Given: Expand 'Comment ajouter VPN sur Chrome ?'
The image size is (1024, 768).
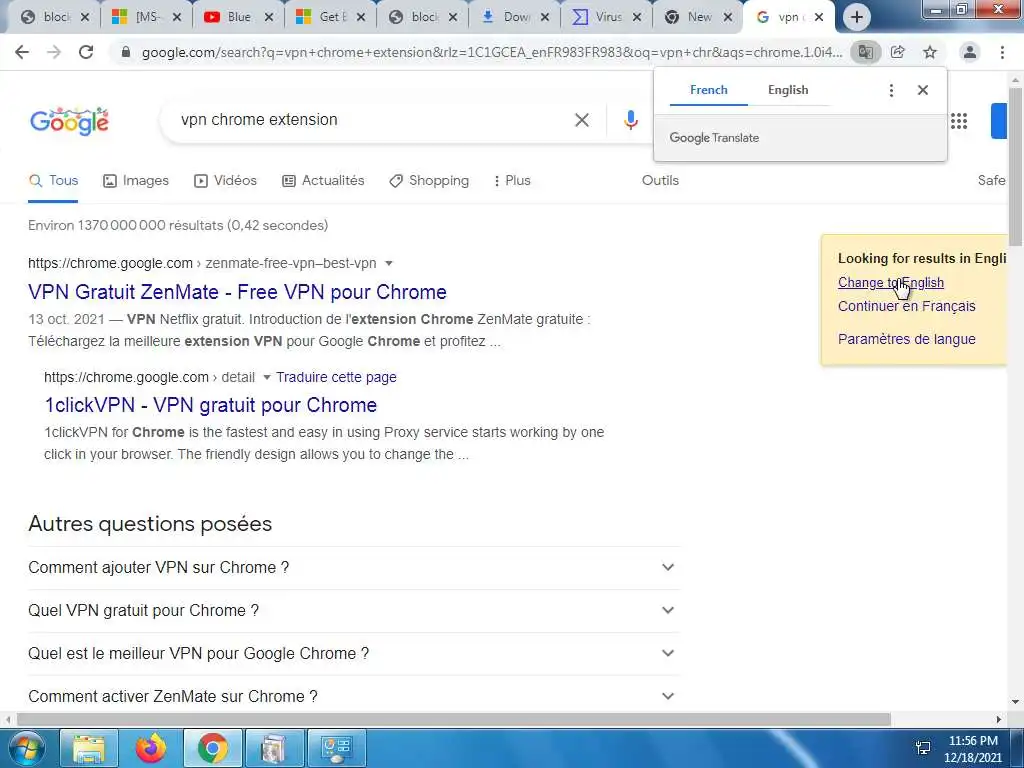Looking at the screenshot, I should pyautogui.click(x=354, y=568).
